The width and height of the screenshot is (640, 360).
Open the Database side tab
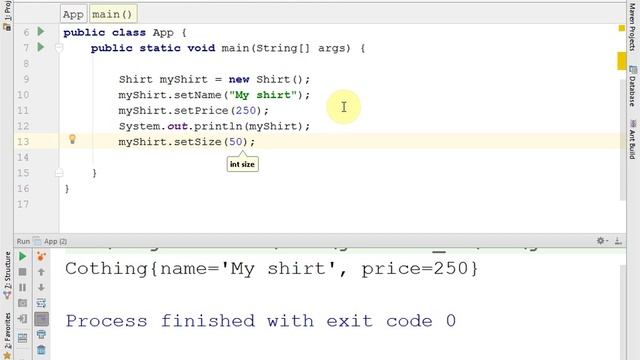click(632, 86)
